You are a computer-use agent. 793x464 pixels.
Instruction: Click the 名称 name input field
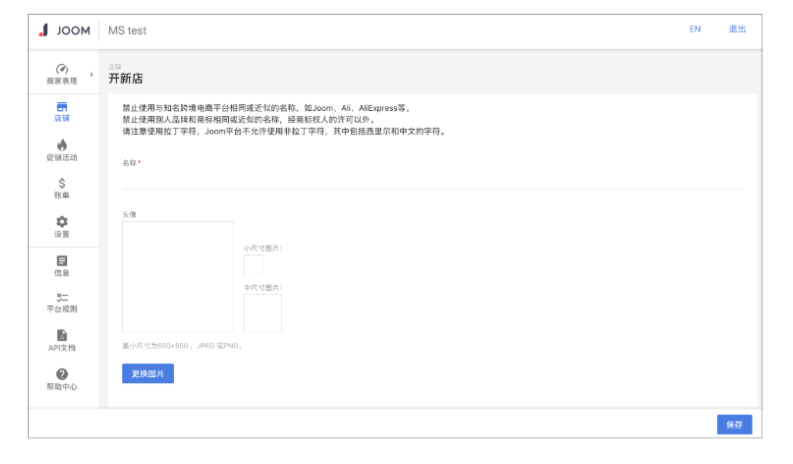432,180
